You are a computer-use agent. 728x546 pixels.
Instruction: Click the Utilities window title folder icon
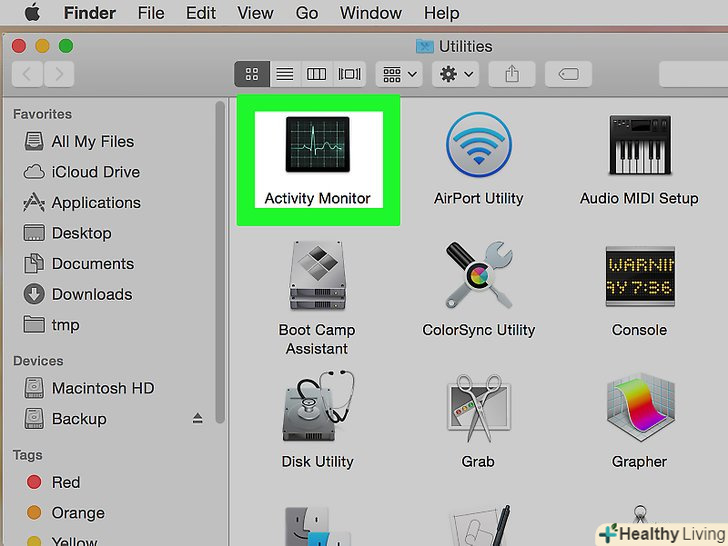tap(424, 46)
